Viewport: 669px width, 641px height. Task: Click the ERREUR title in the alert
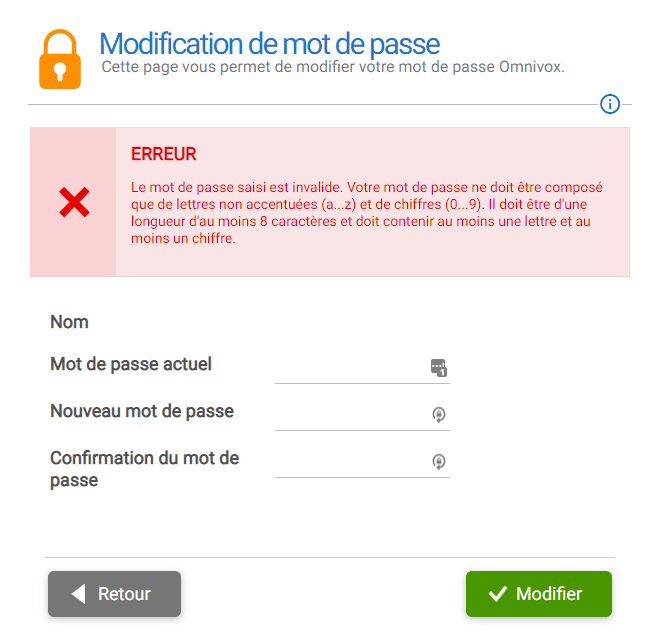coord(164,155)
